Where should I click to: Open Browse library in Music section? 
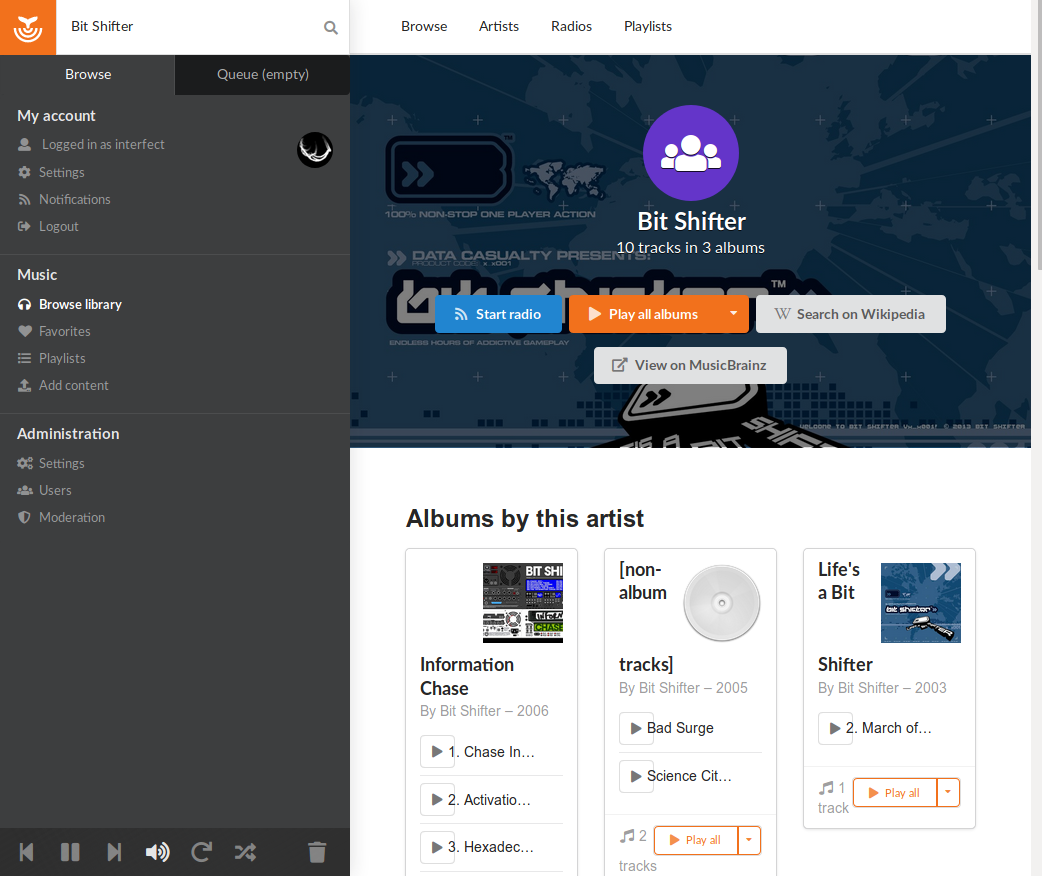(x=80, y=304)
